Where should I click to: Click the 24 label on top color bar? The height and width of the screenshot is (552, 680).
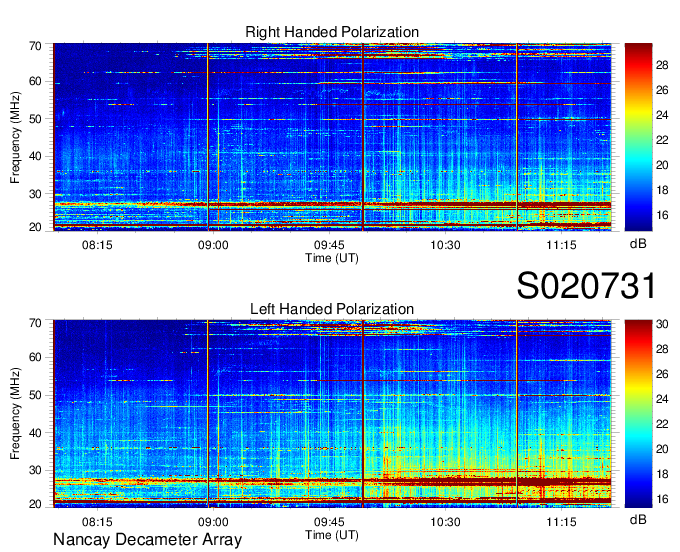pyautogui.click(x=662, y=115)
